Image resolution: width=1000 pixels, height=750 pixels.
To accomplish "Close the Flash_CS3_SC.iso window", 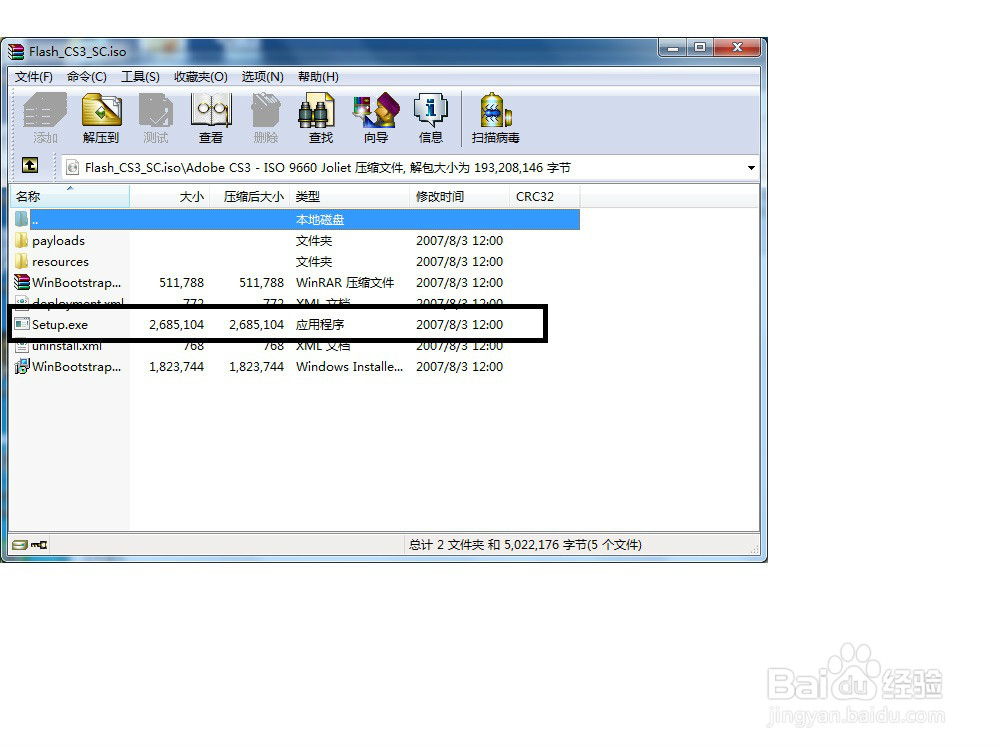I will coord(737,48).
